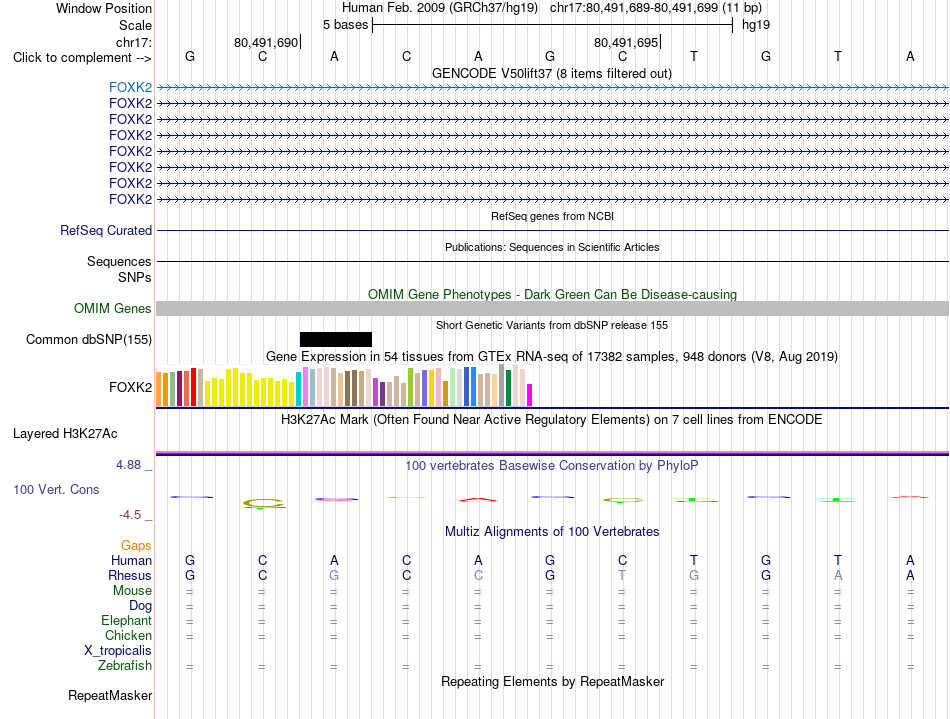Click the Gaps label in Multiz alignment

tap(136, 545)
